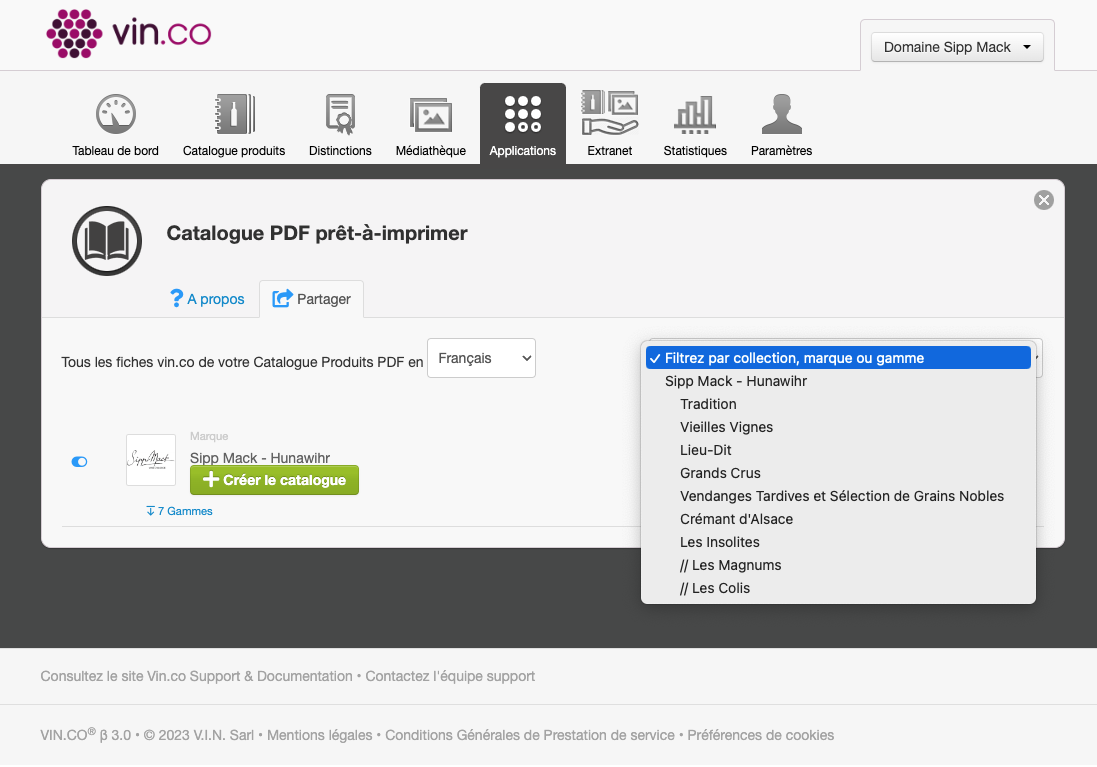Choose Crémant d'Alsace option
The width and height of the screenshot is (1097, 767).
[x=838, y=520]
